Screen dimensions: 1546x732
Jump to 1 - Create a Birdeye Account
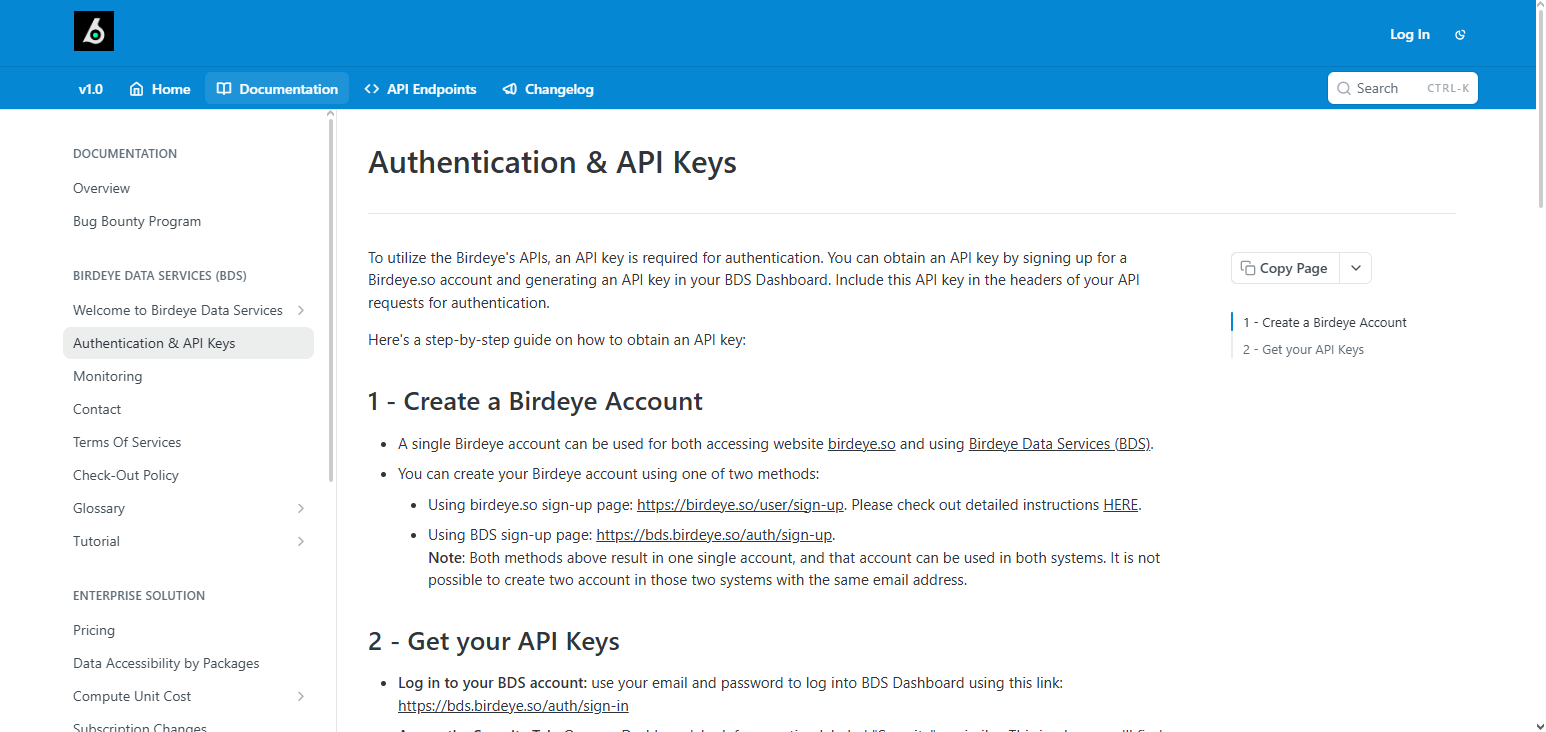click(x=1324, y=322)
